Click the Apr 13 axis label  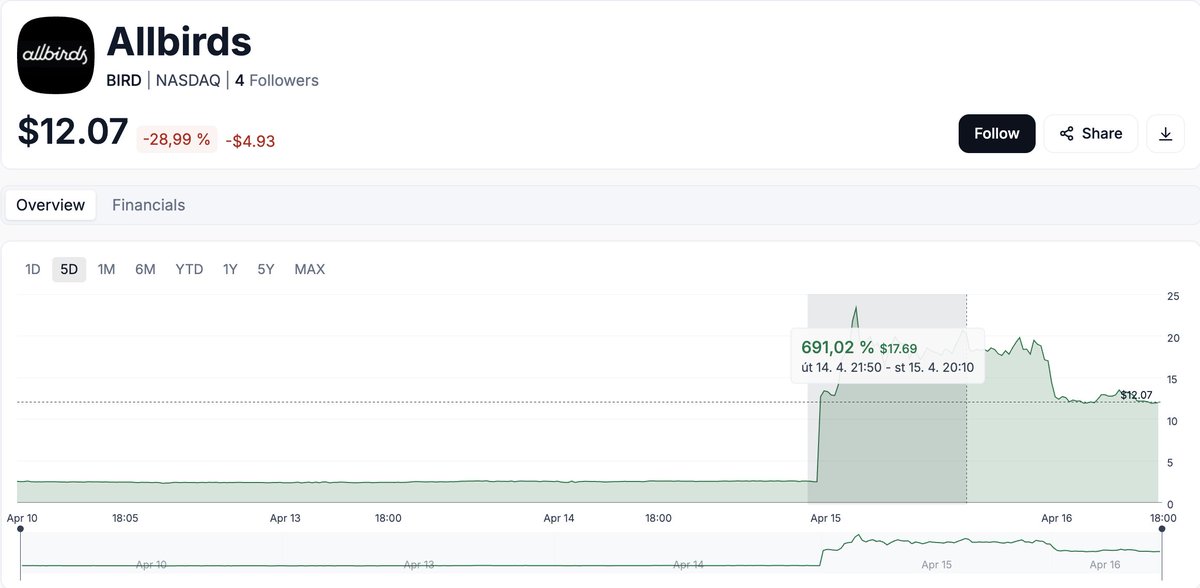click(x=286, y=518)
